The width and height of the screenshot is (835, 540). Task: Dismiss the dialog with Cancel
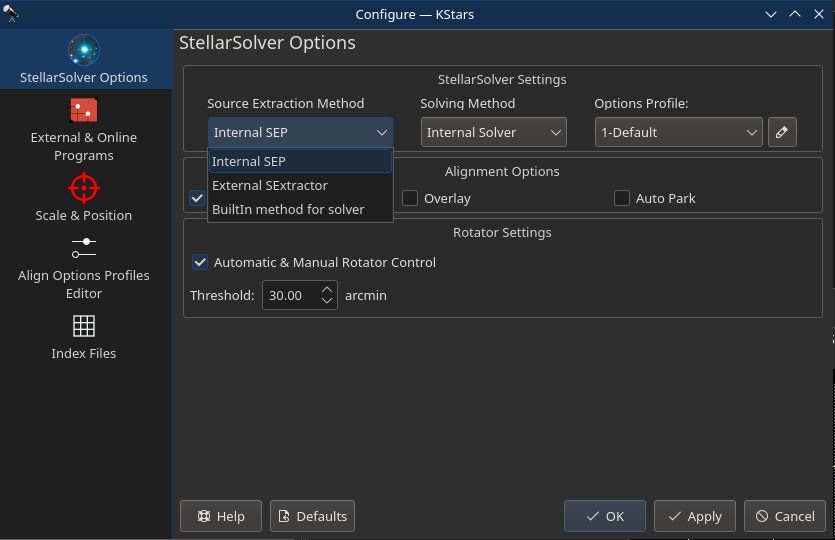coord(785,516)
